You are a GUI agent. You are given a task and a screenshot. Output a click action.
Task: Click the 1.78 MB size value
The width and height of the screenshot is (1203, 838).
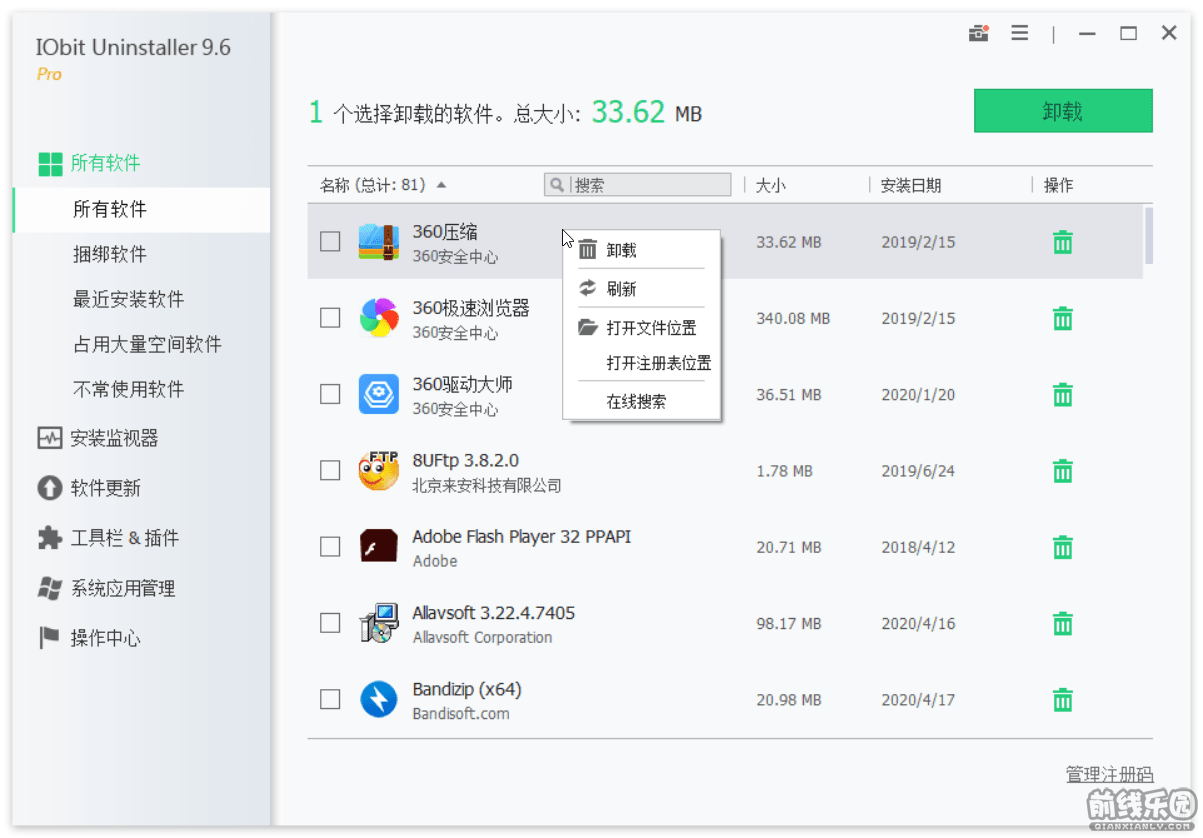(x=784, y=471)
